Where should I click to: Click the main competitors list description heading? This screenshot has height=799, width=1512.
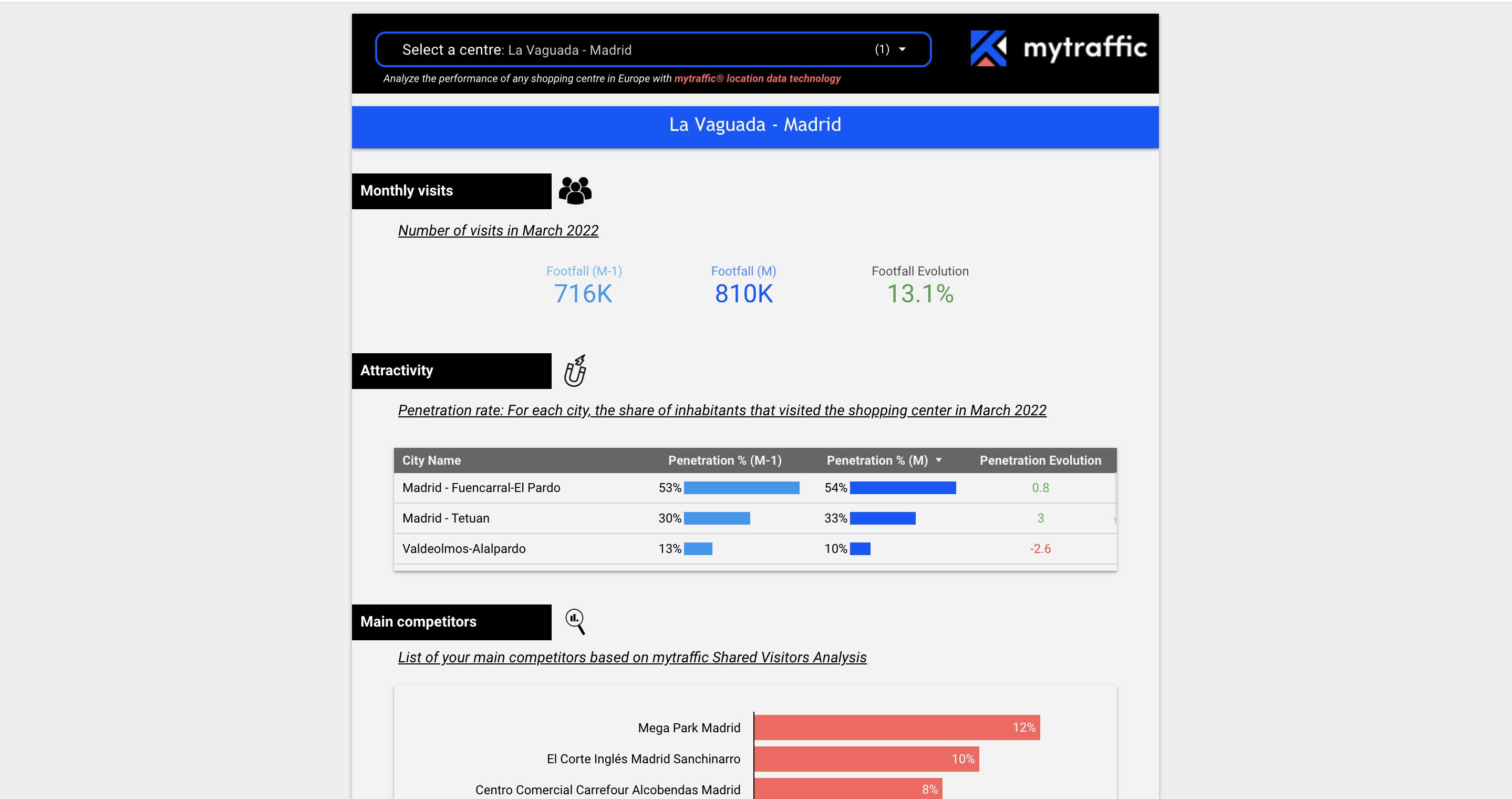coord(632,658)
